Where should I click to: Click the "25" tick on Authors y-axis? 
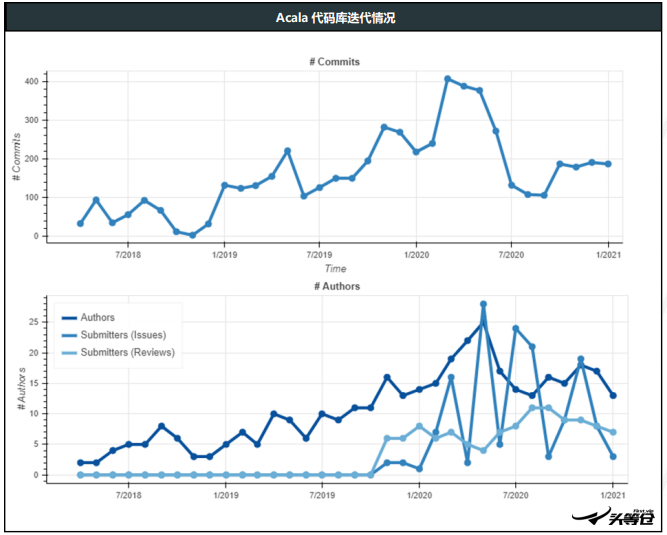[34, 322]
